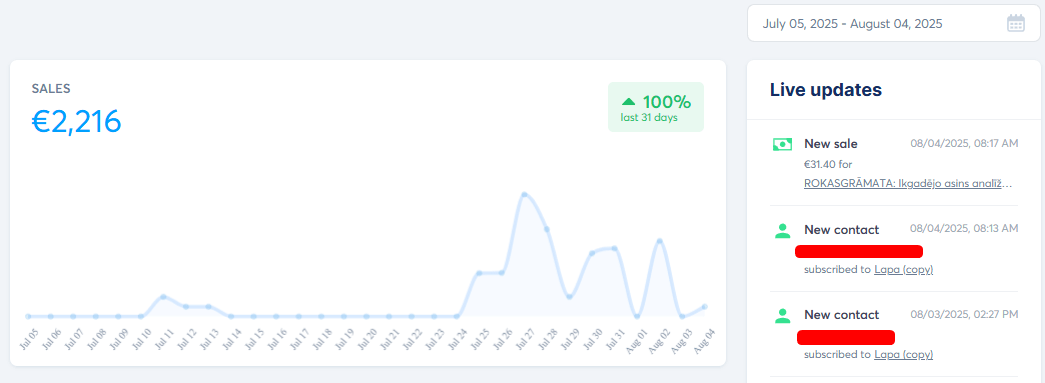Click the green up-arrow in 100% badge
The height and width of the screenshot is (383, 1045).
tap(628, 102)
